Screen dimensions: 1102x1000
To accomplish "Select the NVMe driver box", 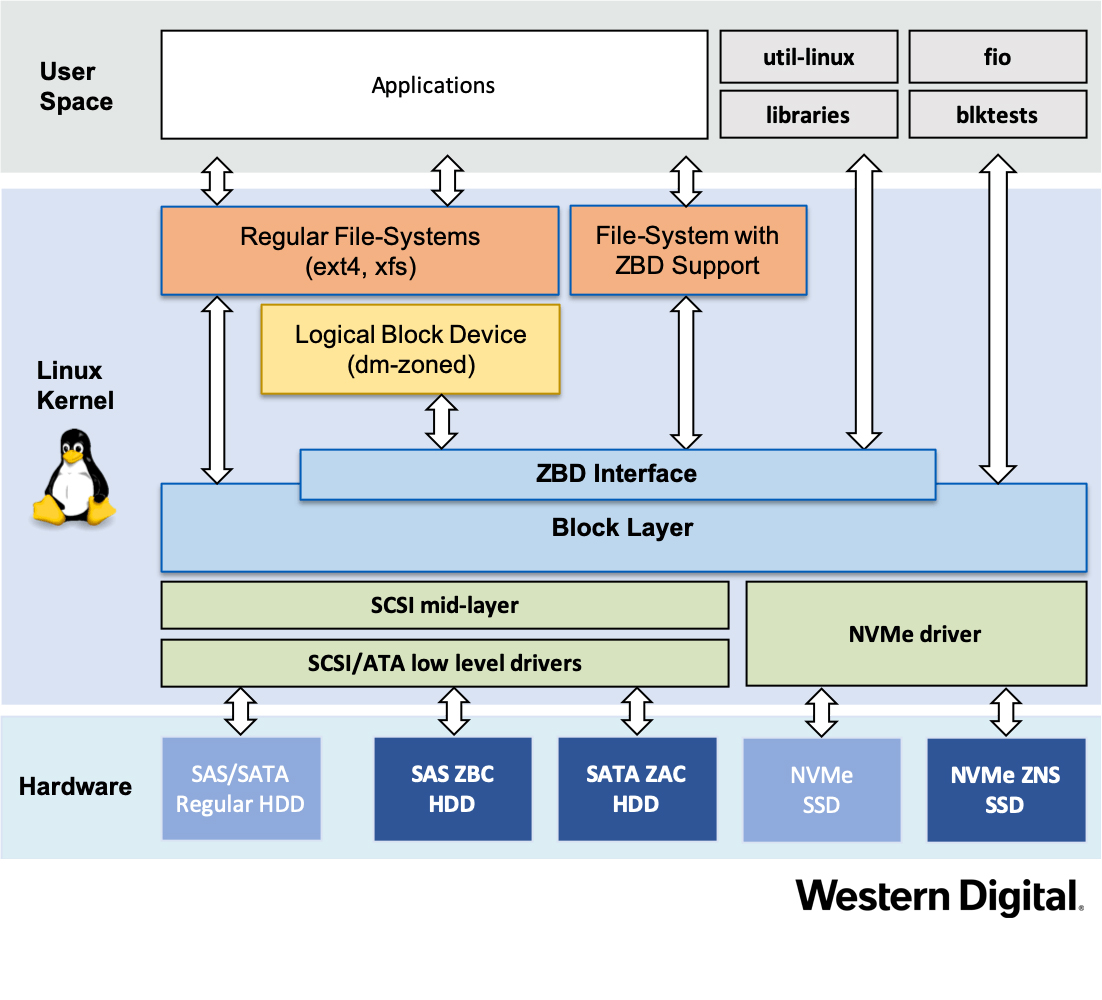I will 916,634.
